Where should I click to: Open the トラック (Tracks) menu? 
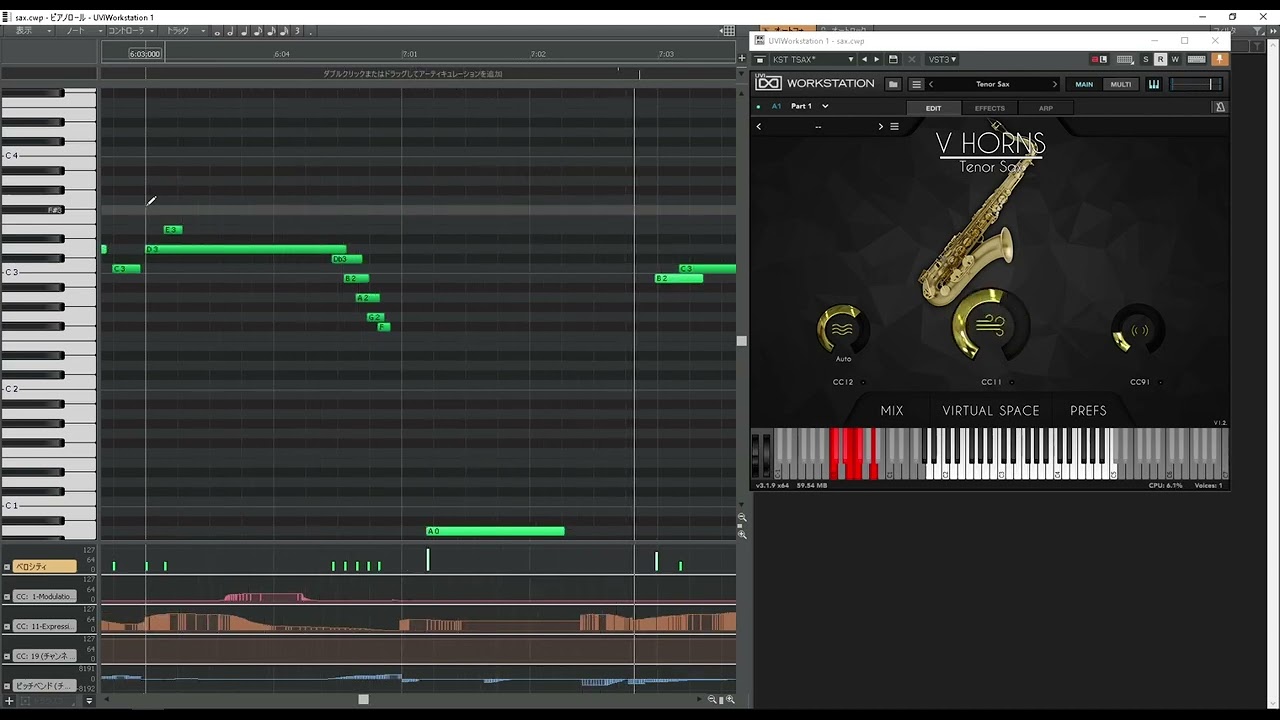click(x=184, y=31)
